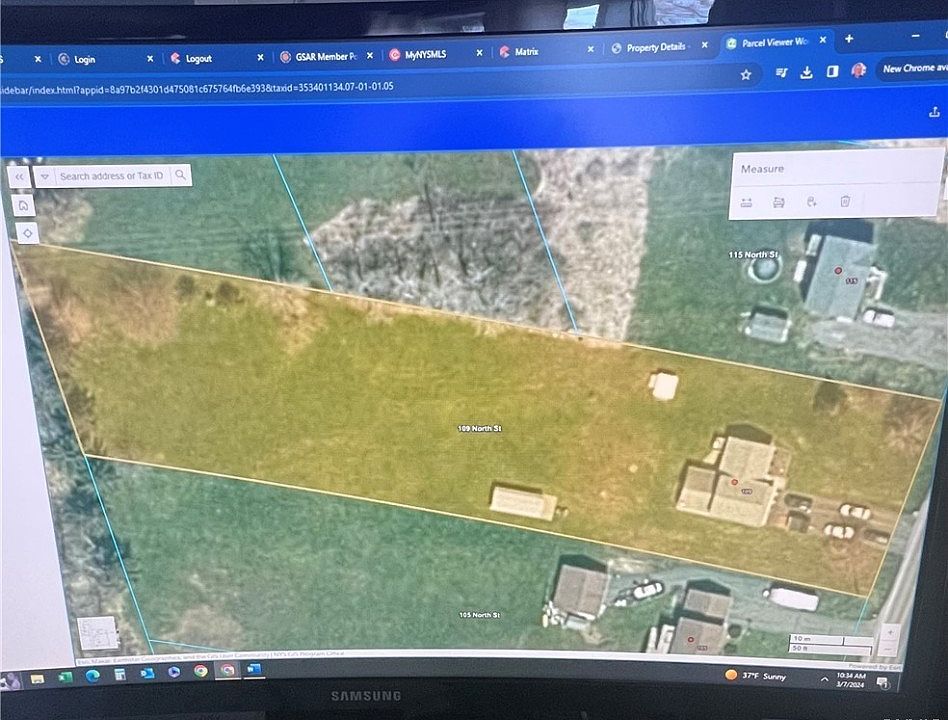Click the search magnifier icon
948x720 pixels.
tap(181, 176)
